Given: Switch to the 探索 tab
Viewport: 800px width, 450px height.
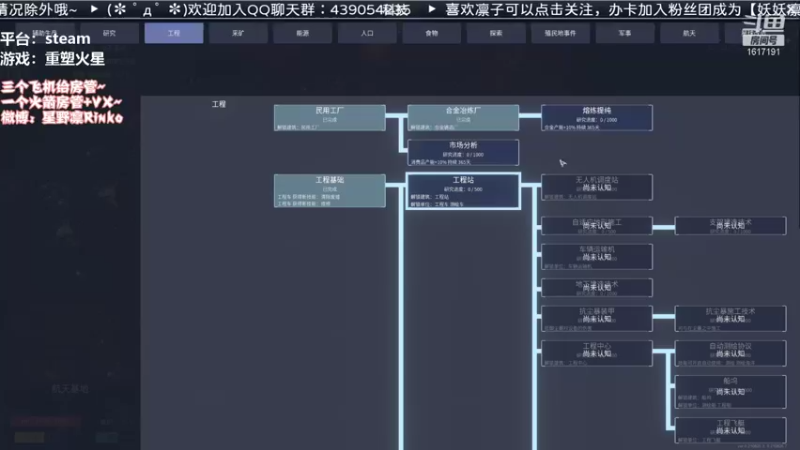Looking at the screenshot, I should point(496,33).
